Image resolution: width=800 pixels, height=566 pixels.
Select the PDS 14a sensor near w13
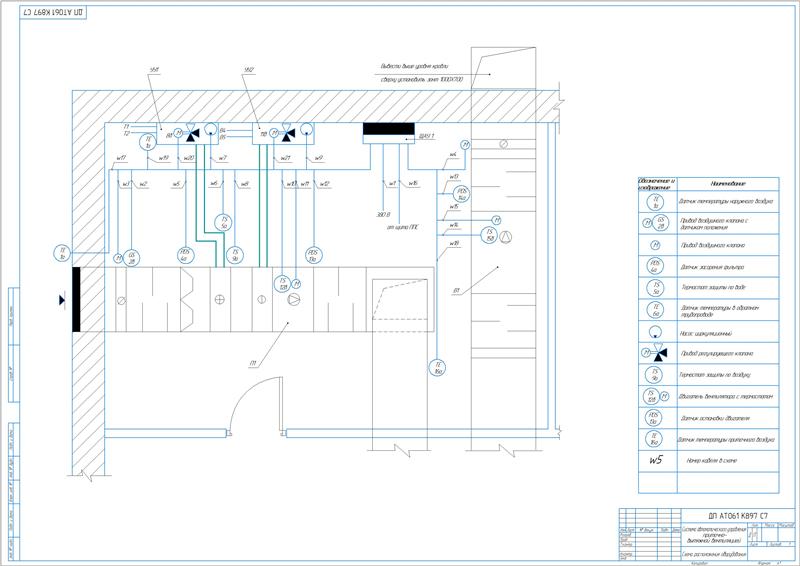tap(462, 194)
